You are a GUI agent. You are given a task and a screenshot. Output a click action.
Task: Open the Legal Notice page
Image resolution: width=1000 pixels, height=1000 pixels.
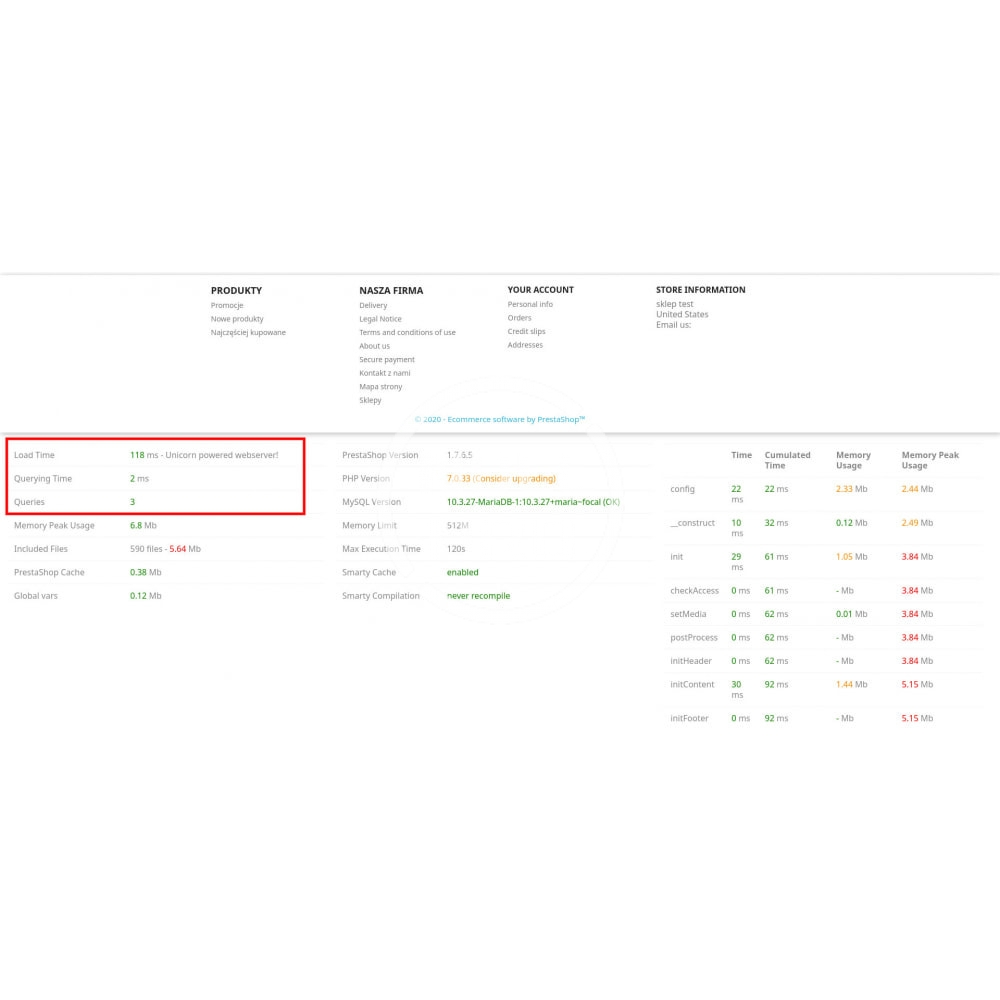(x=380, y=319)
